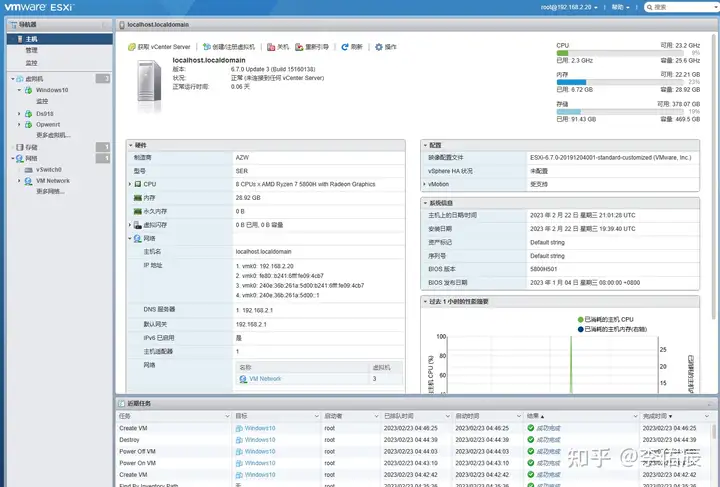The image size is (720, 487).
Task: Click the CPU usage bar
Action: click(620, 53)
